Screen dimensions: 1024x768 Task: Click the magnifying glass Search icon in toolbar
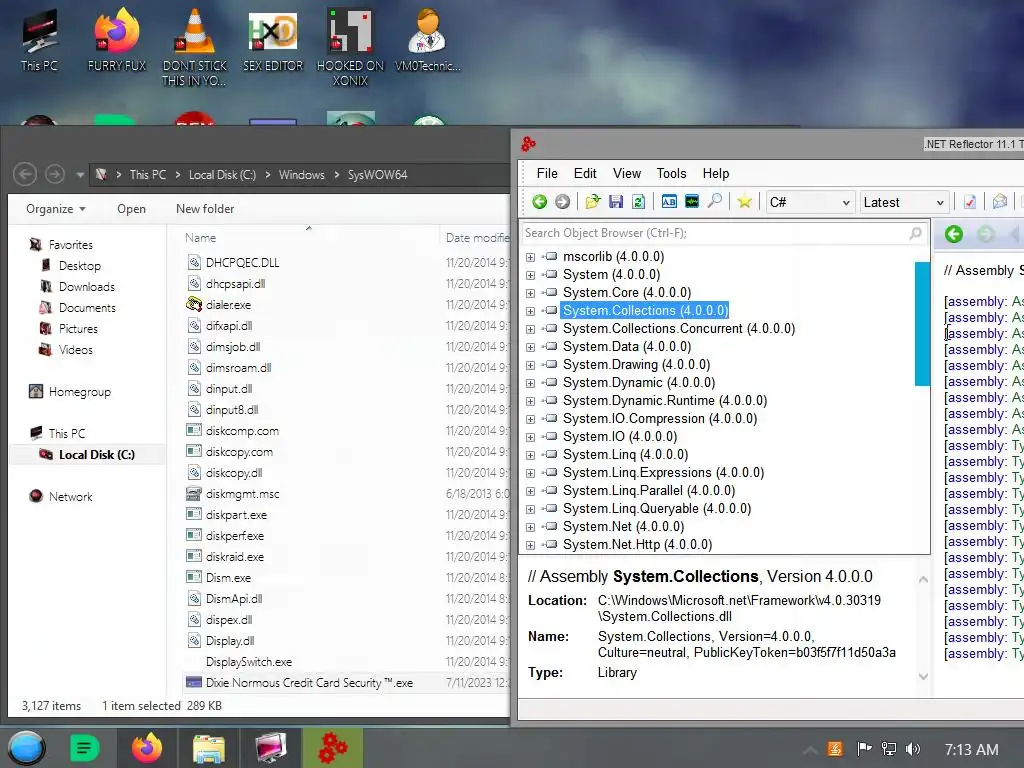(714, 202)
